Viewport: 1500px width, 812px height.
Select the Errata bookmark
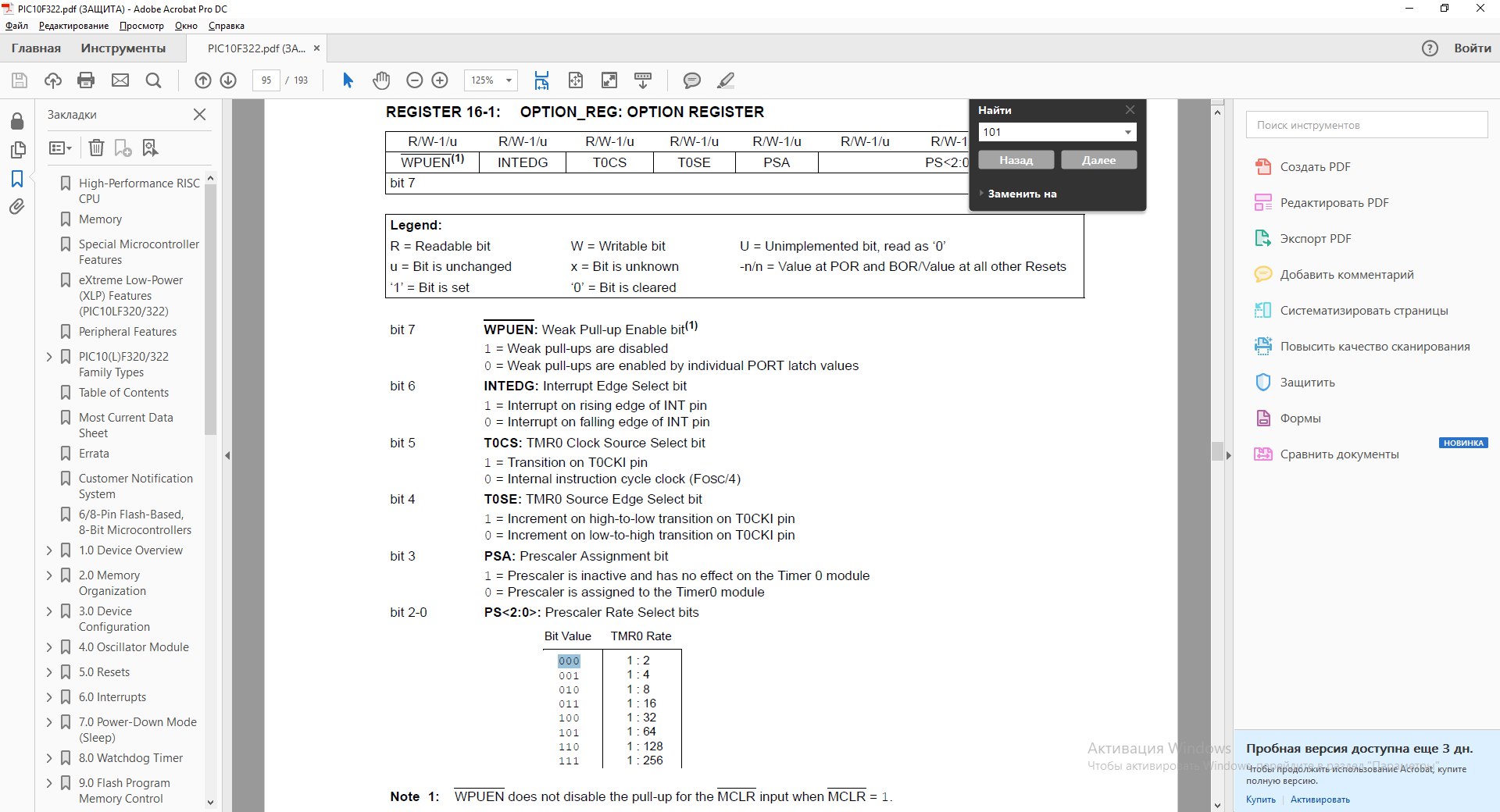tap(94, 454)
